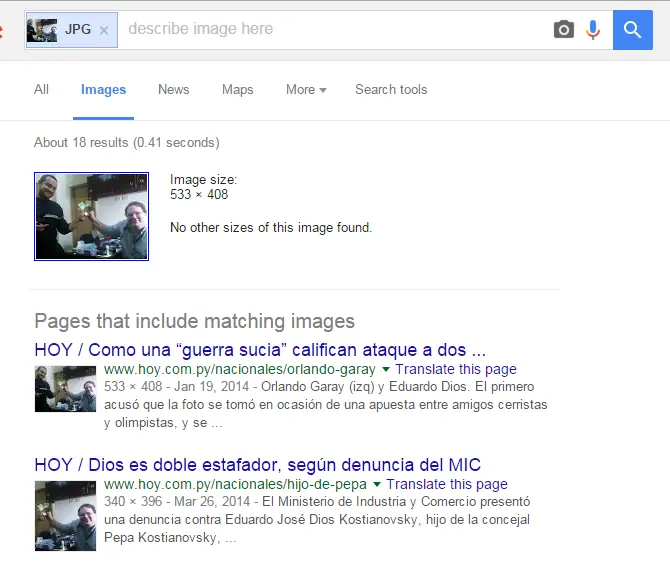670x566 pixels.
Task: Open 'Como una guerra sucia' HOY result
Action: [x=260, y=350]
